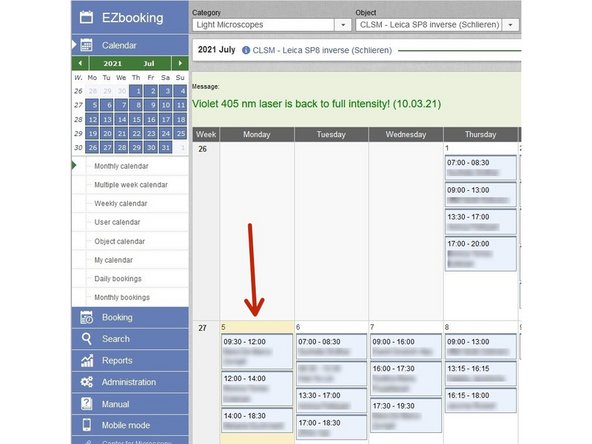The image size is (592, 444).
Task: Open Monday 5 booking 14:00 - 18:30
Action: coord(257,420)
